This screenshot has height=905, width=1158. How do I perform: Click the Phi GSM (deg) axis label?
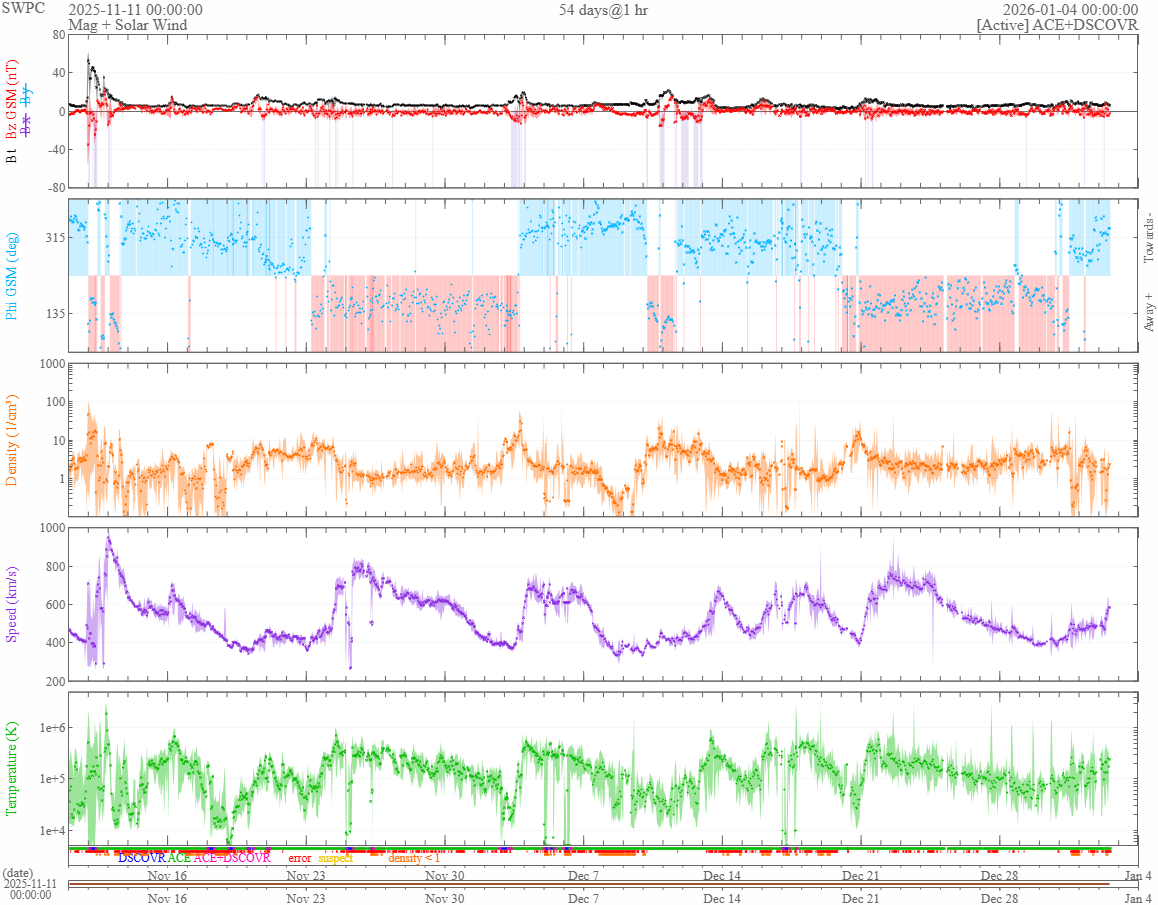pos(13,275)
